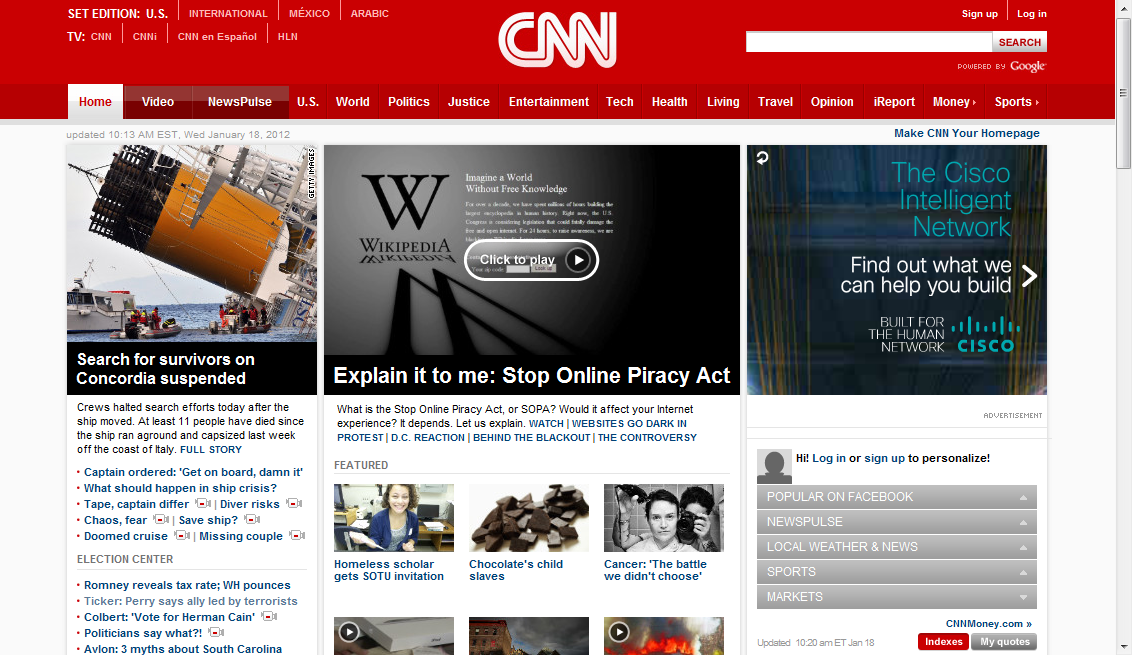Image resolution: width=1132 pixels, height=655 pixels.
Task: Switch edition to México
Action: (x=309, y=14)
